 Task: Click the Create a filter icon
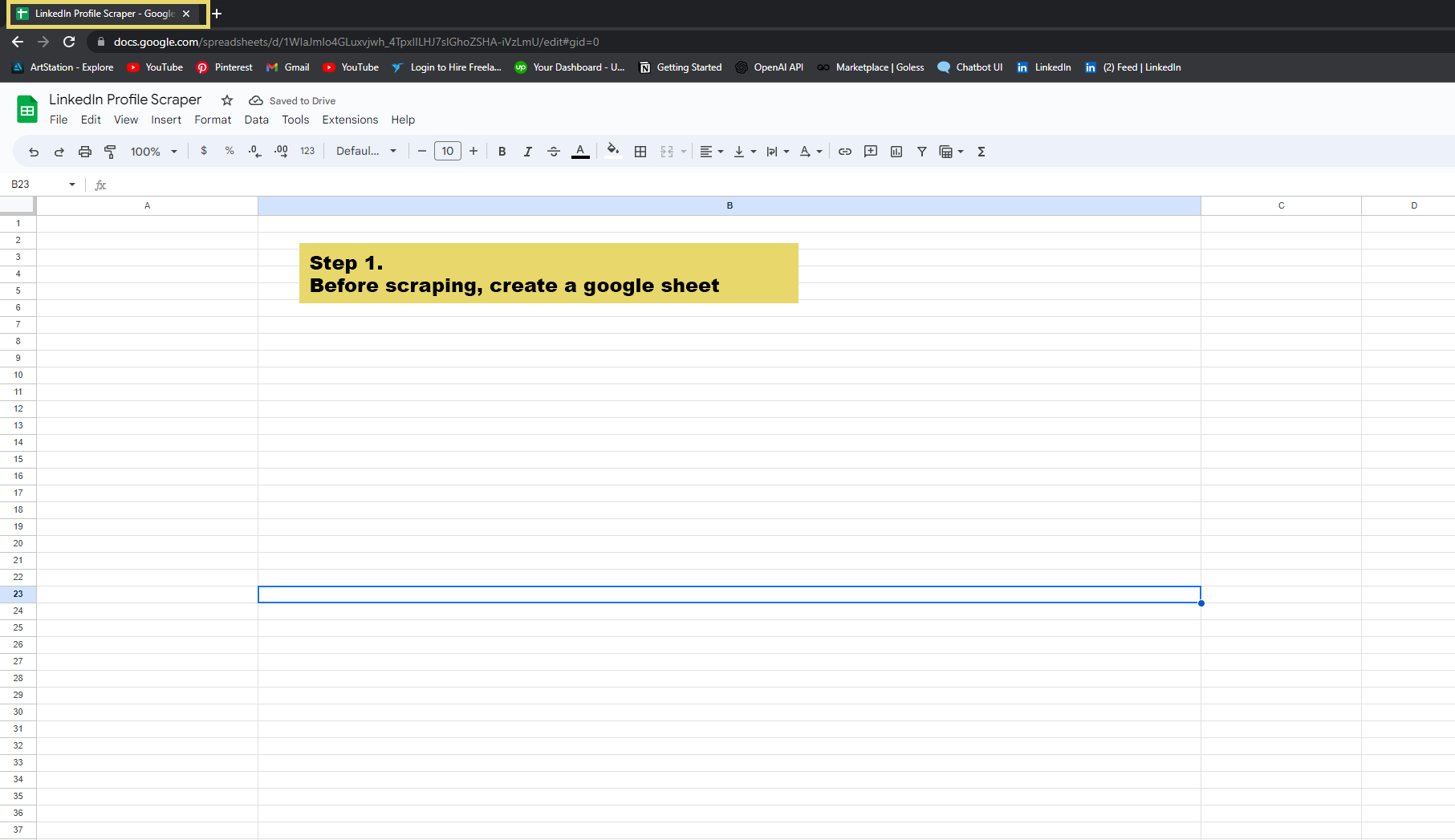click(x=922, y=152)
